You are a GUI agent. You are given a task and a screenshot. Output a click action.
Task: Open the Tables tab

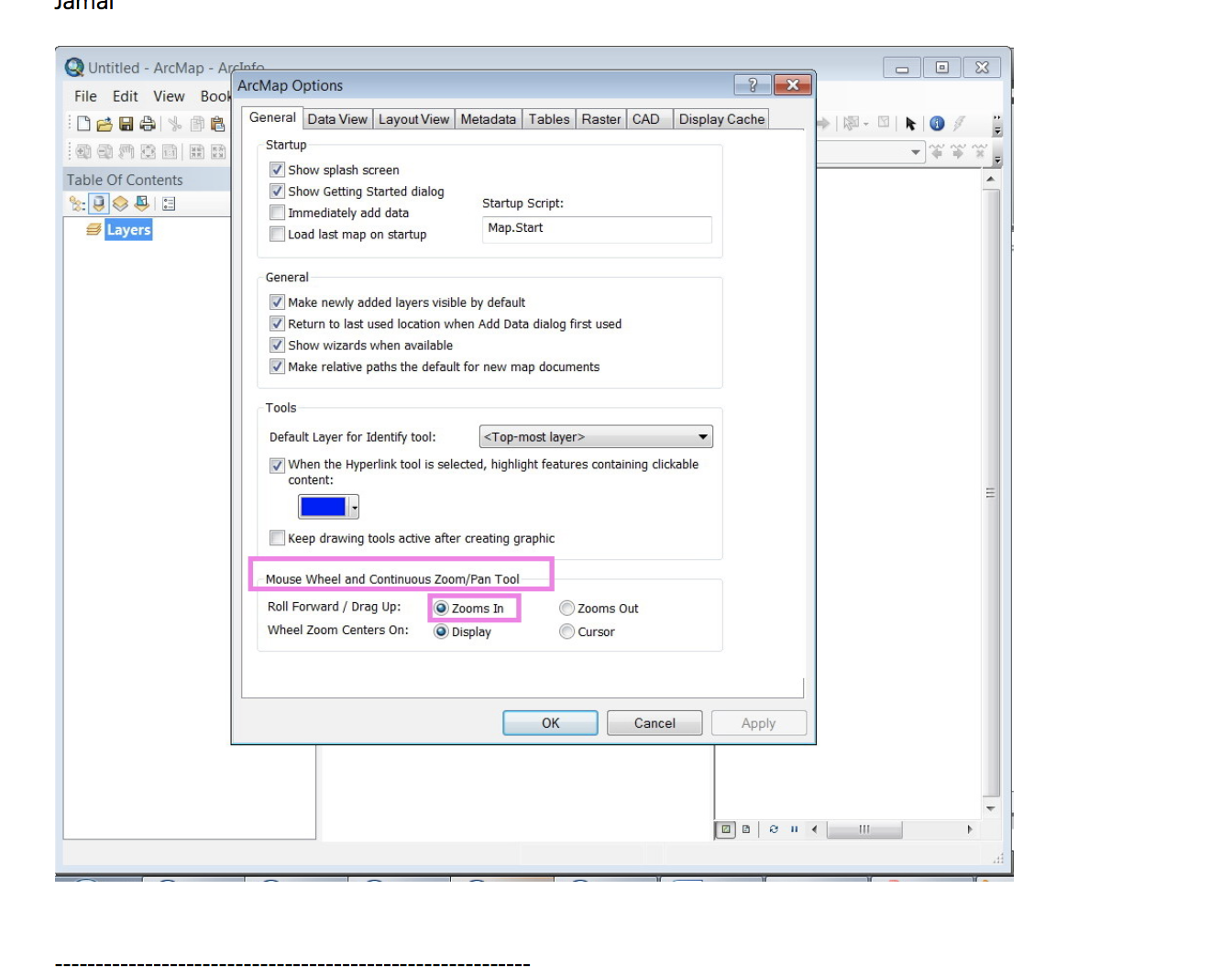549,119
